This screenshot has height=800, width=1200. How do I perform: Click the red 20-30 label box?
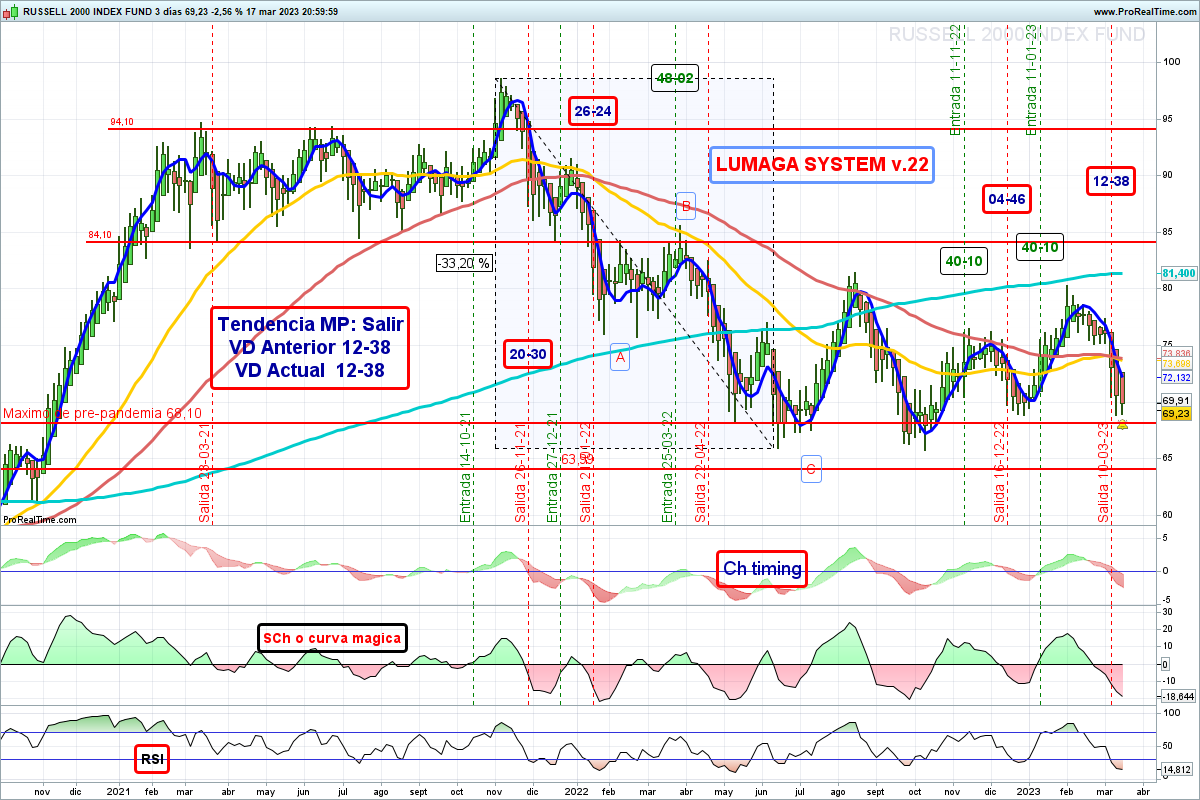pyautogui.click(x=526, y=354)
